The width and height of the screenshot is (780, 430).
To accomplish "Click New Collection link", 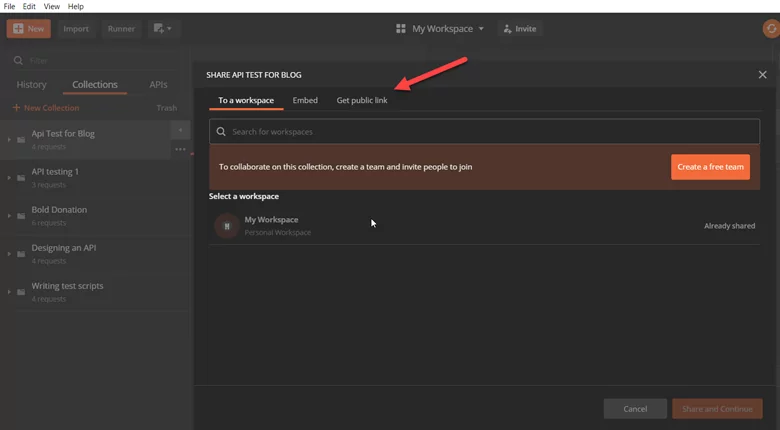I will pyautogui.click(x=46, y=108).
